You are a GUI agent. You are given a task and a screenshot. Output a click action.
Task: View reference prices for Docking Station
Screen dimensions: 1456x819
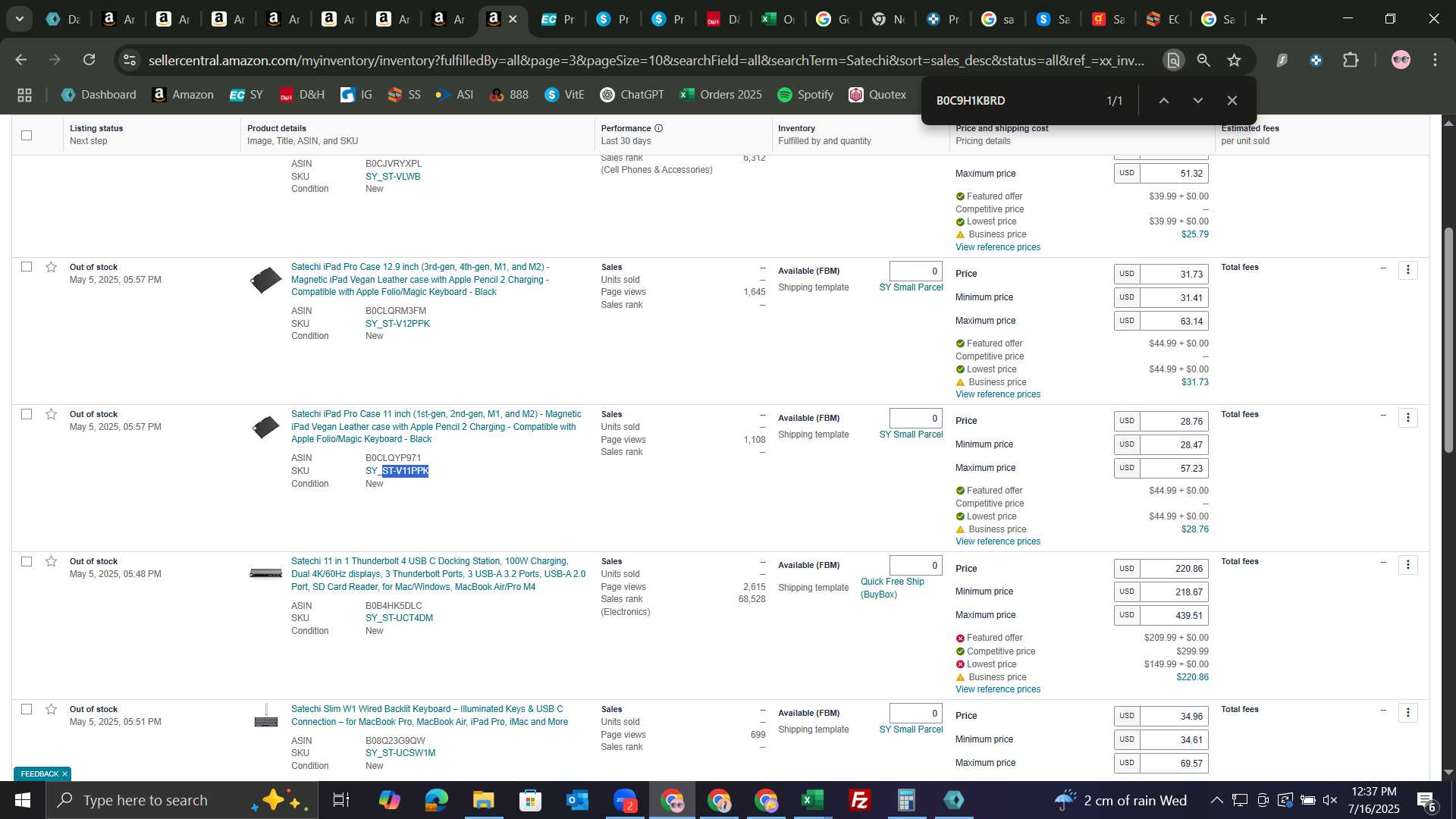click(x=997, y=689)
